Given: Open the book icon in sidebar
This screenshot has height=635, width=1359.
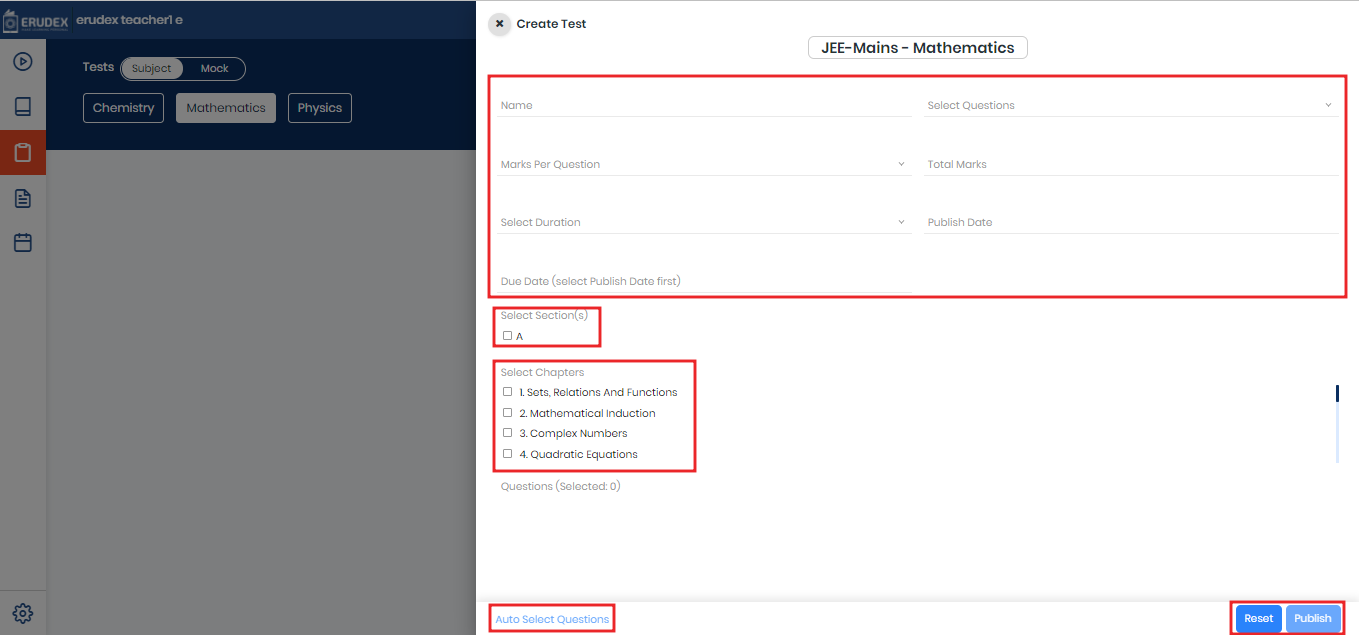Looking at the screenshot, I should click(22, 107).
